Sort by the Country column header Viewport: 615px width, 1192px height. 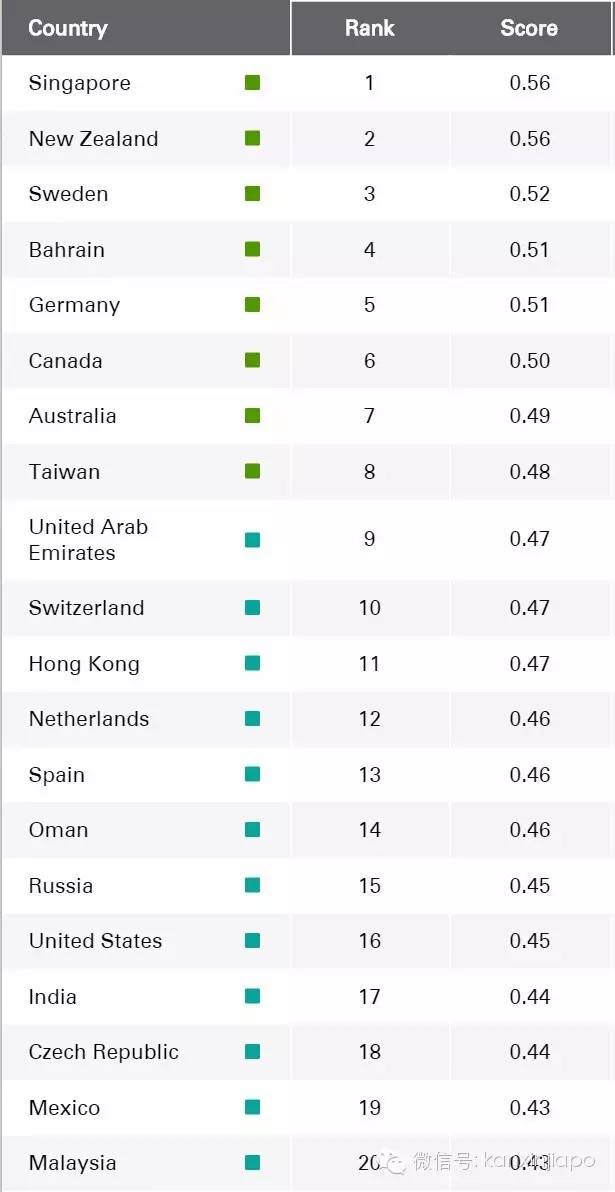pyautogui.click(x=67, y=28)
